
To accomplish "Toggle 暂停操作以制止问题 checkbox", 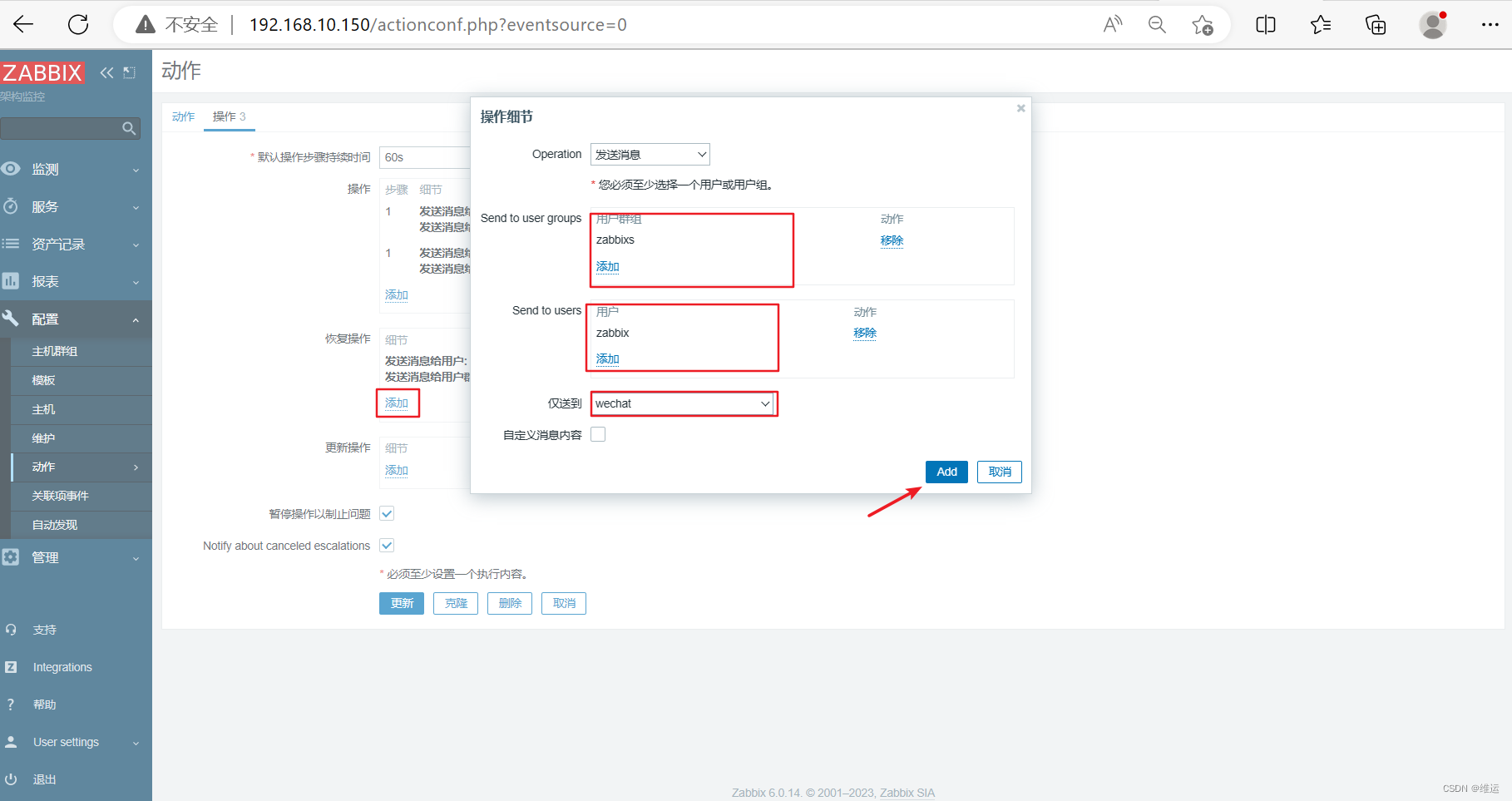I will pos(387,513).
